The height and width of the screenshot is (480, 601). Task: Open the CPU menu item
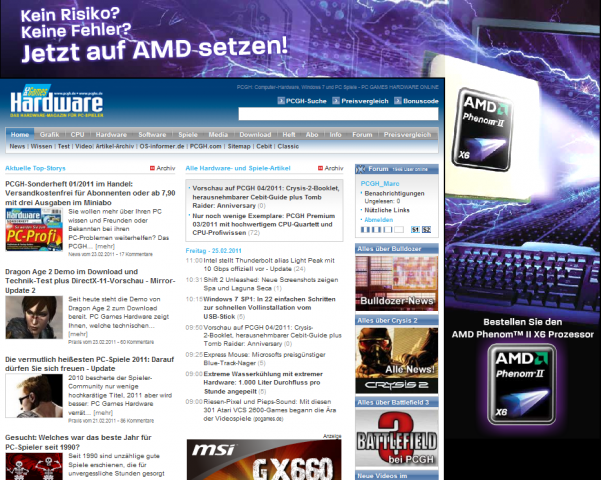(x=77, y=135)
